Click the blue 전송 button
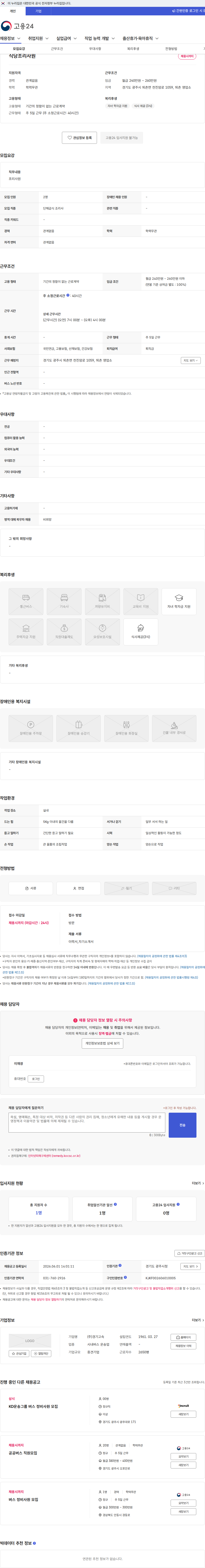 (x=183, y=1125)
